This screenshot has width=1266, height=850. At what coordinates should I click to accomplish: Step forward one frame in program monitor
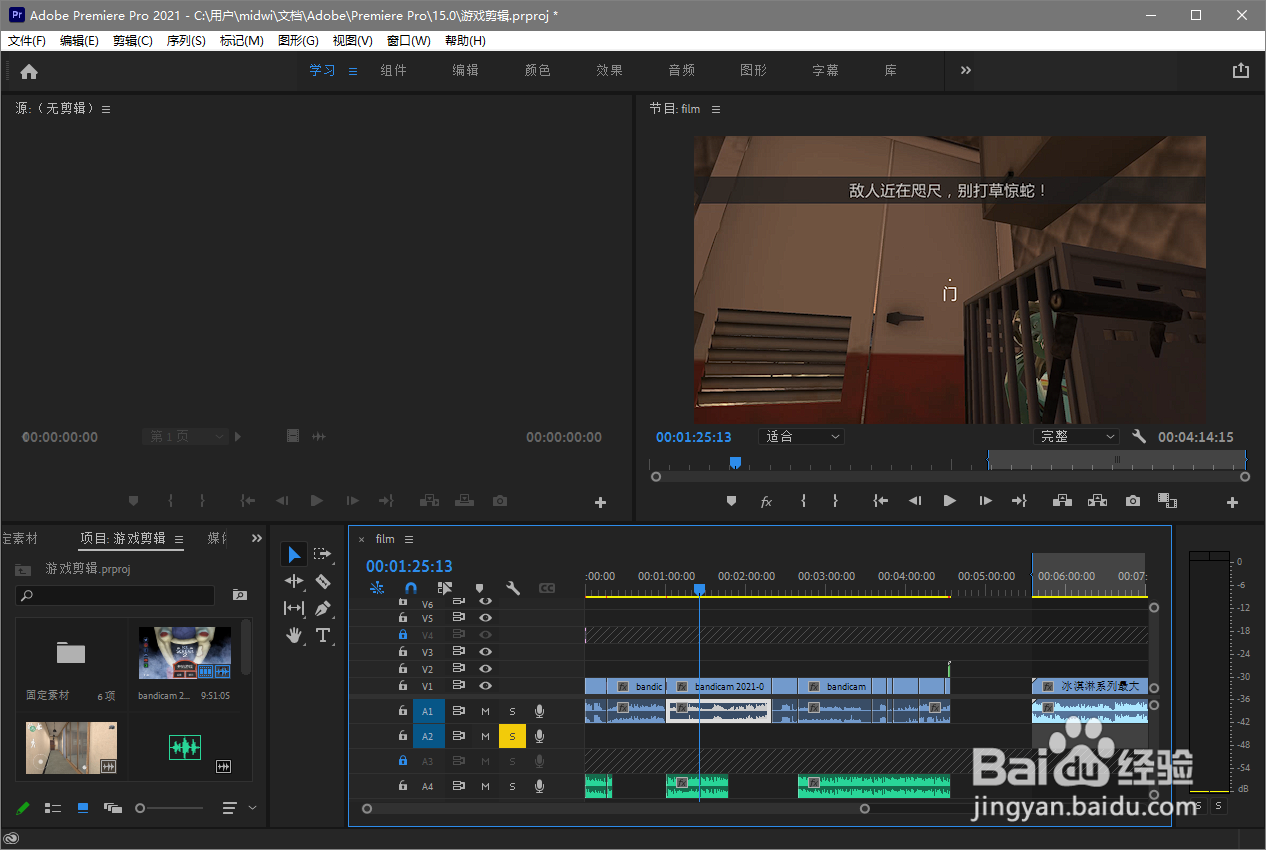(x=985, y=501)
